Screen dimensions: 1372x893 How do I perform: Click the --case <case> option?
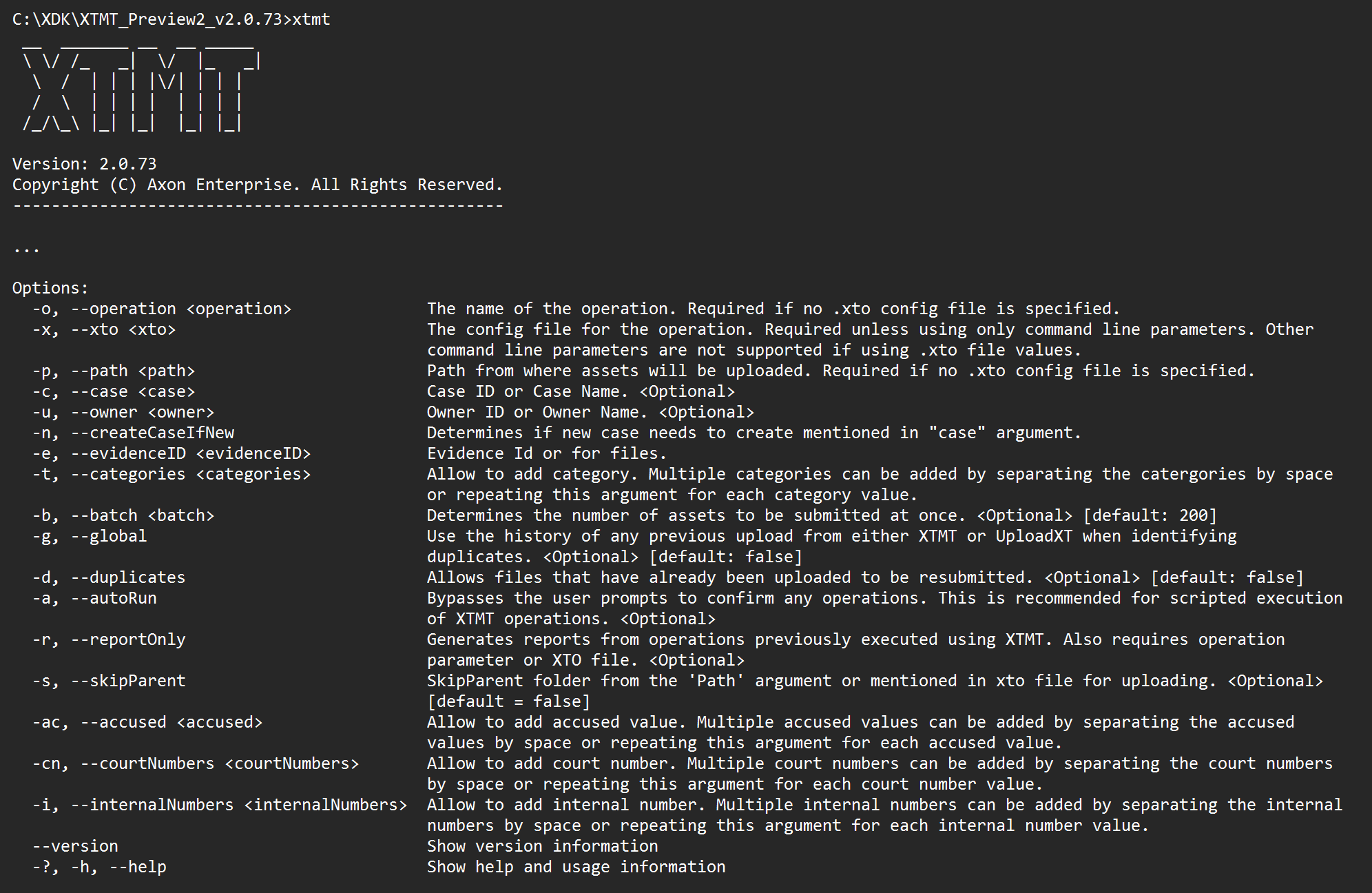(133, 391)
